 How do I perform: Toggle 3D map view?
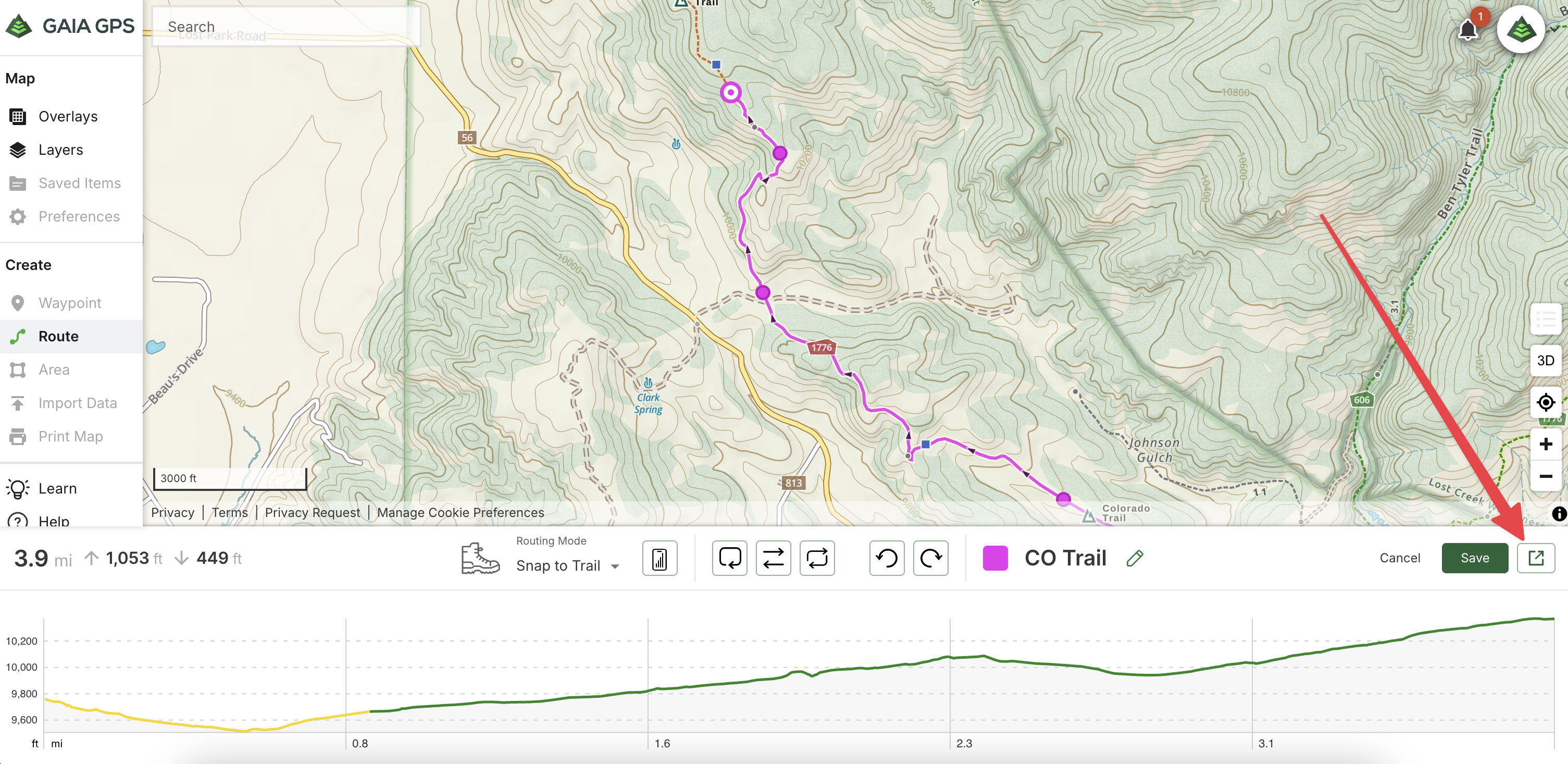pos(1546,361)
